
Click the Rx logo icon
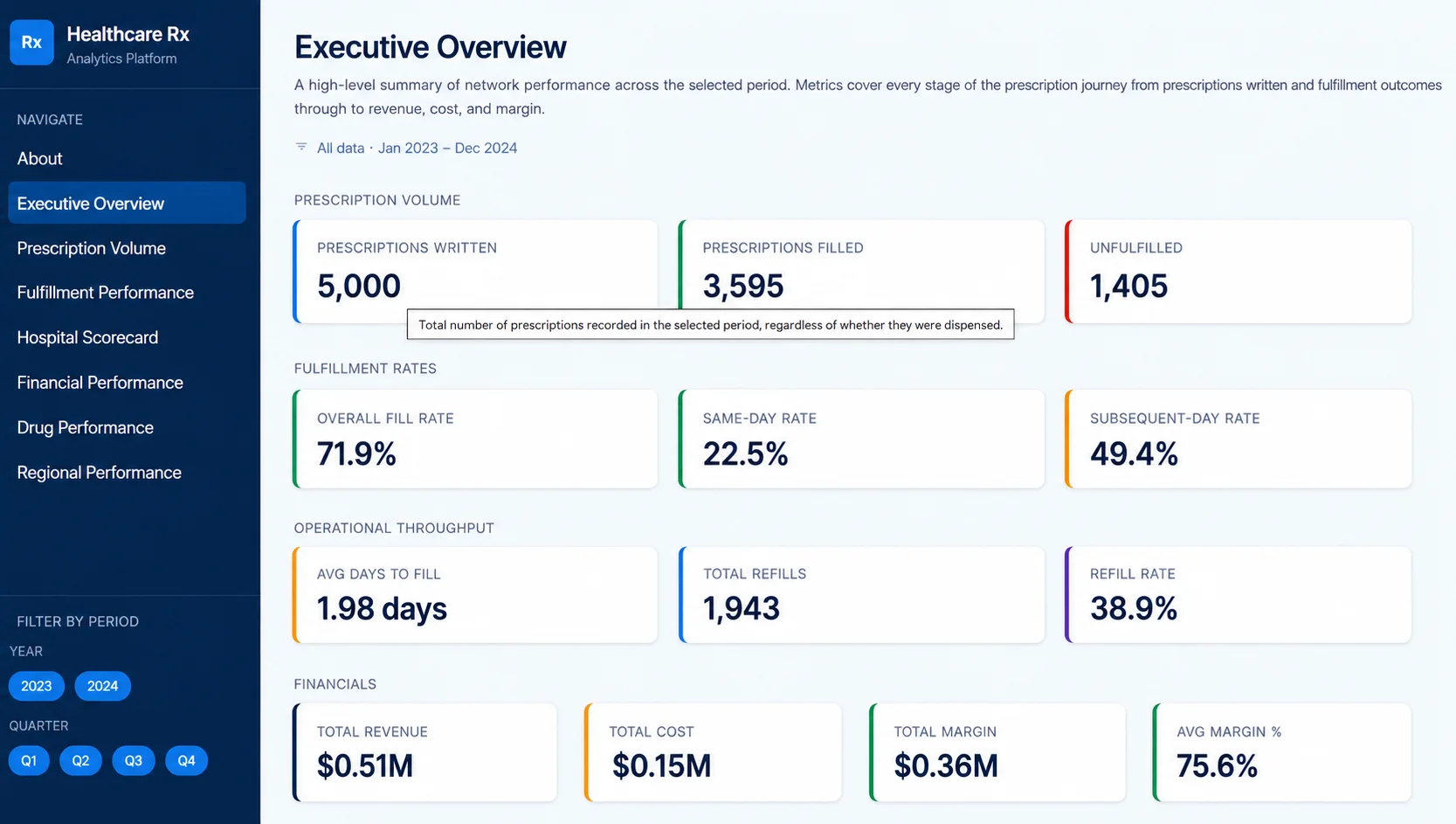pyautogui.click(x=31, y=43)
